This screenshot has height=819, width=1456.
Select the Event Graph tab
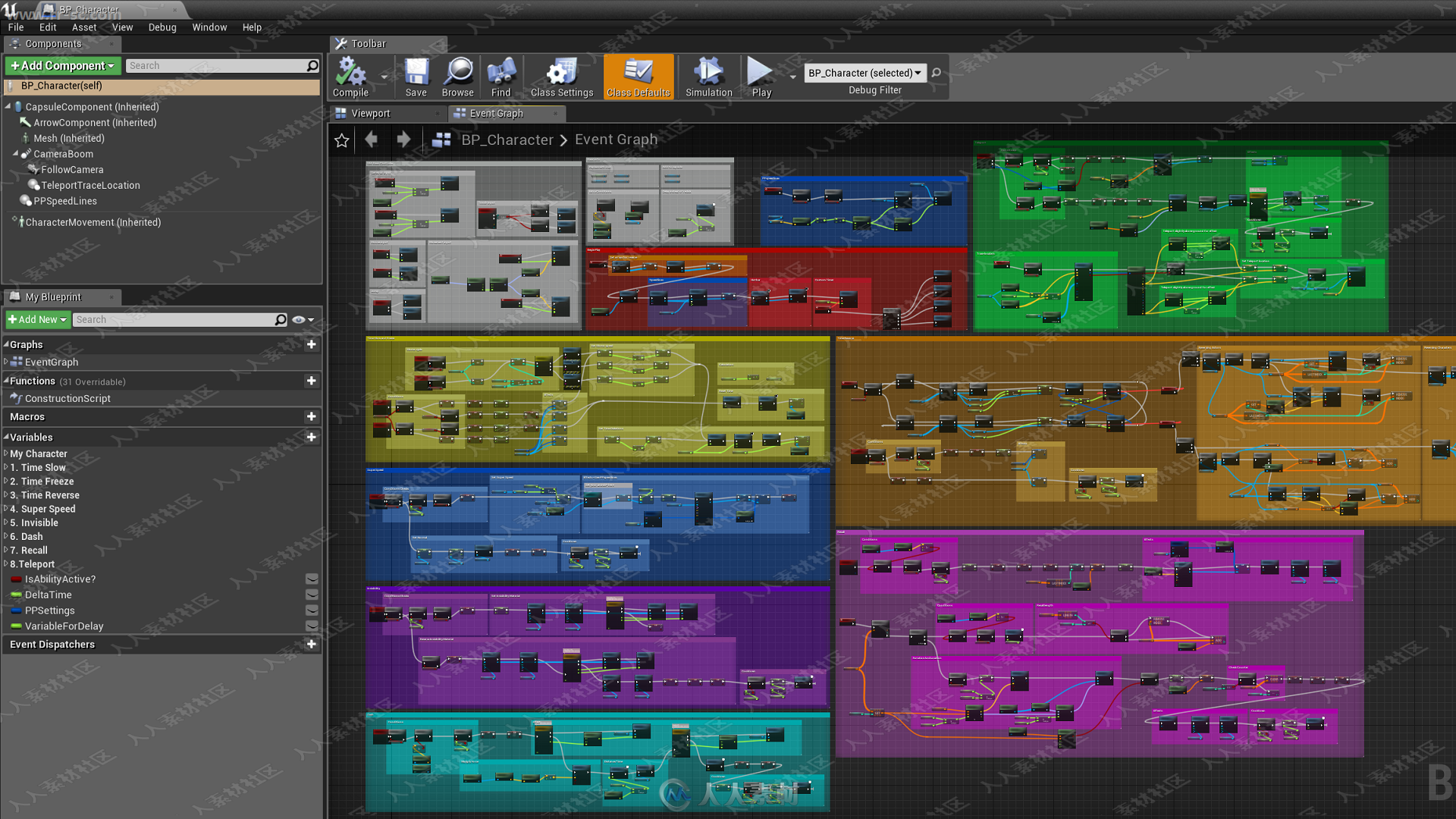496,113
